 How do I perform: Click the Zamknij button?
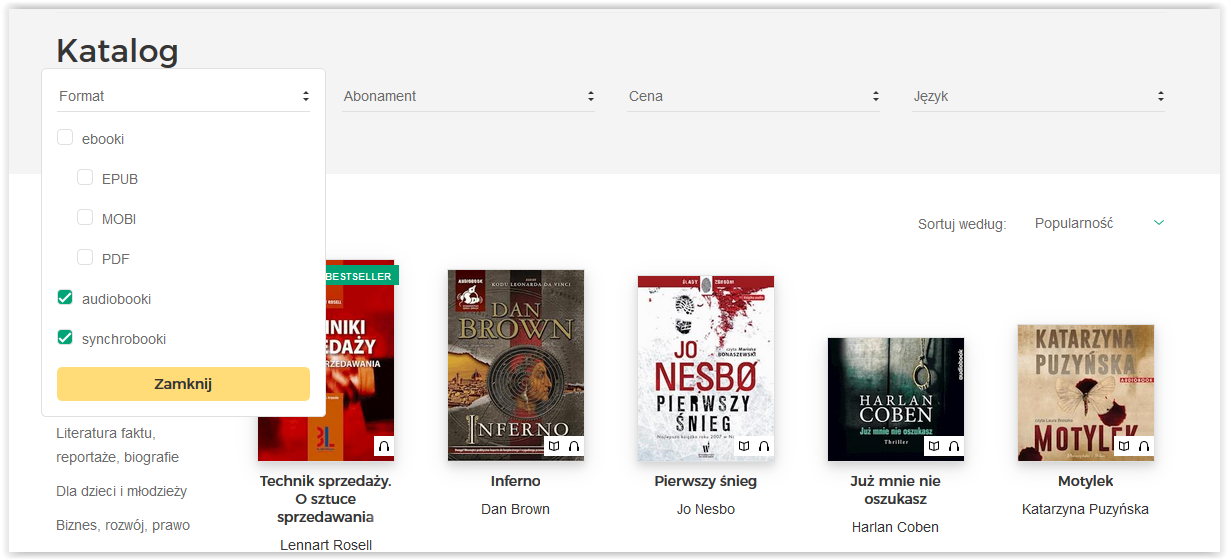tap(183, 384)
